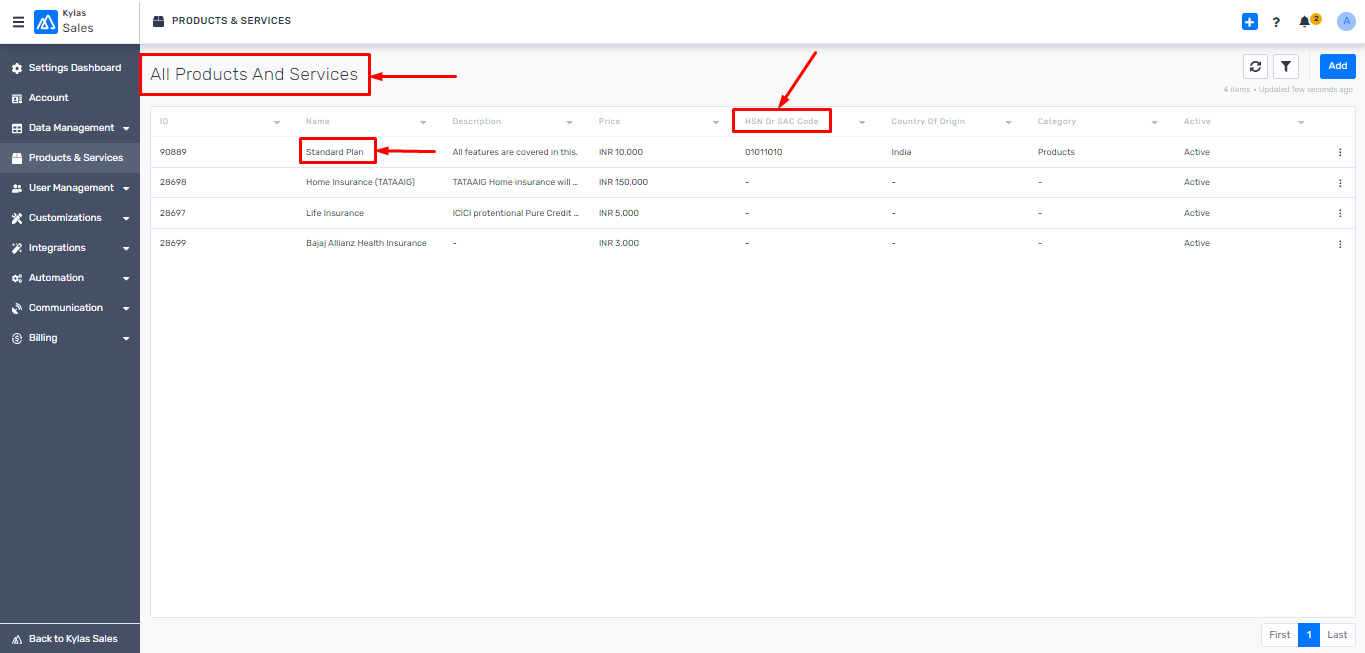Open the hamburger menu icon
Image resolution: width=1365 pixels, height=653 pixels.
pyautogui.click(x=18, y=22)
